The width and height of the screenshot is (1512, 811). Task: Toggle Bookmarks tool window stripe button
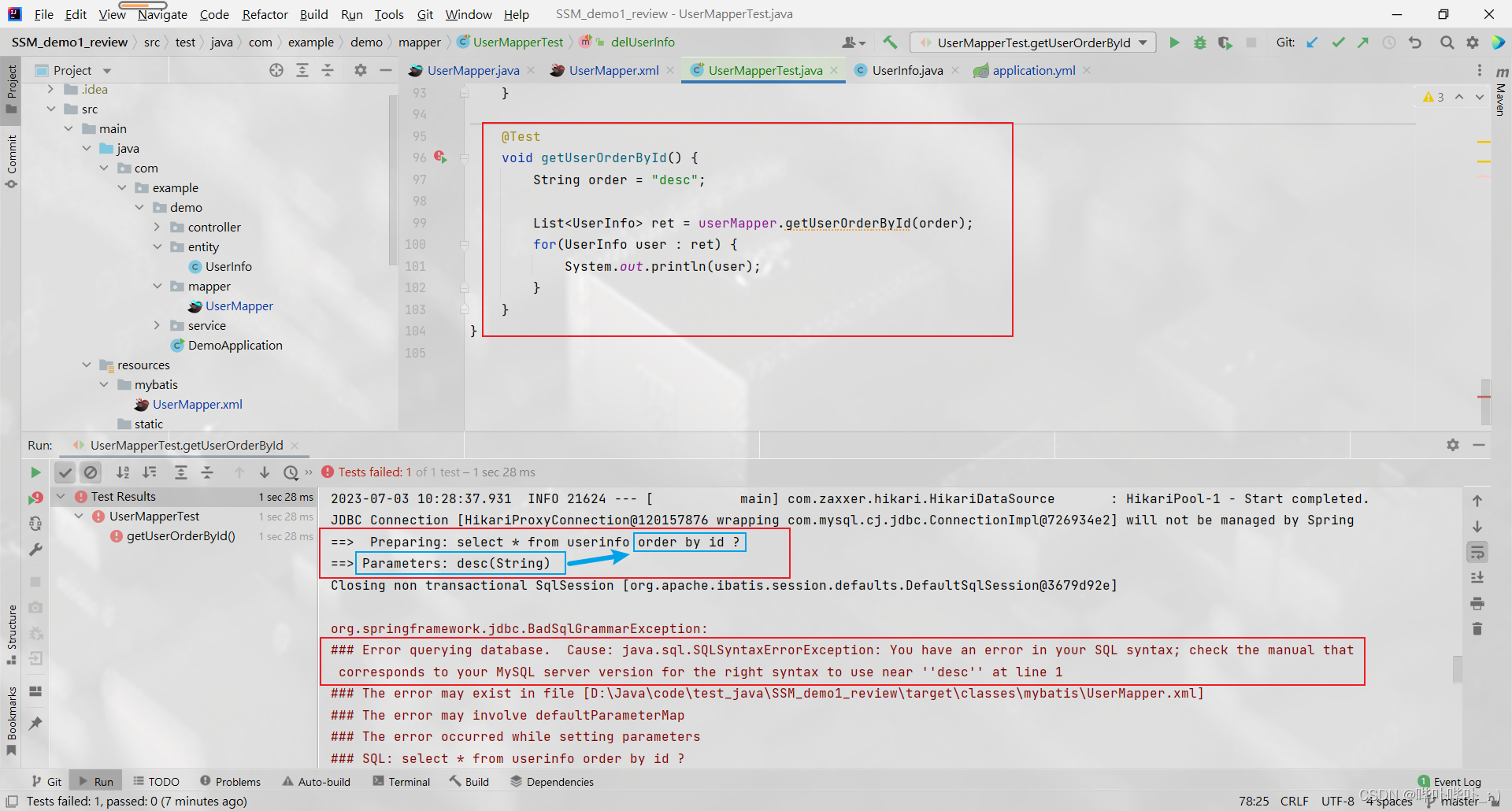click(x=11, y=720)
